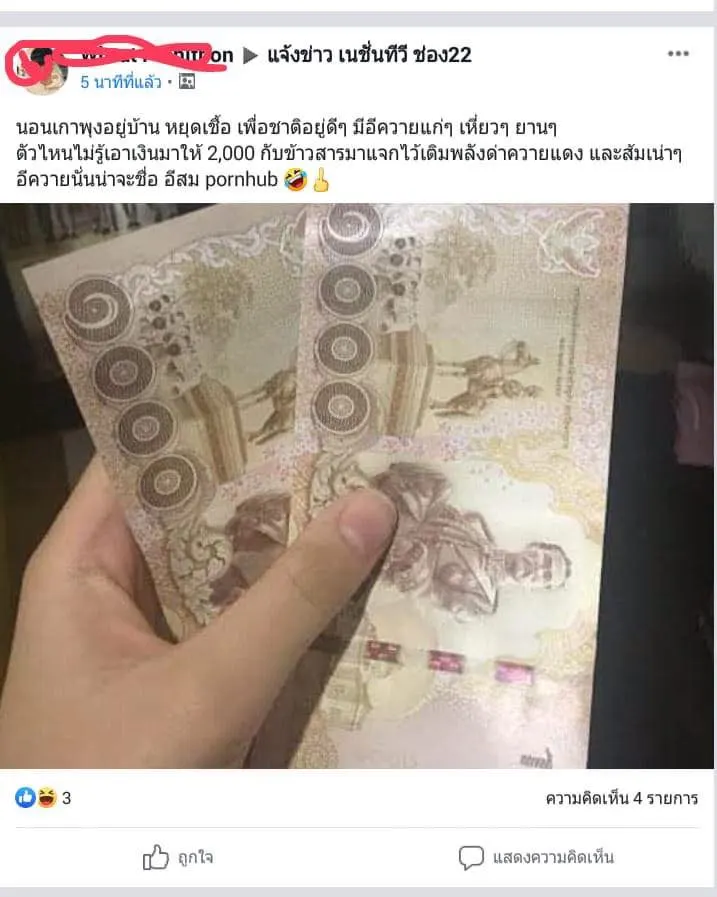Open the three-dot post options menu
This screenshot has height=897, width=717.
click(x=678, y=54)
